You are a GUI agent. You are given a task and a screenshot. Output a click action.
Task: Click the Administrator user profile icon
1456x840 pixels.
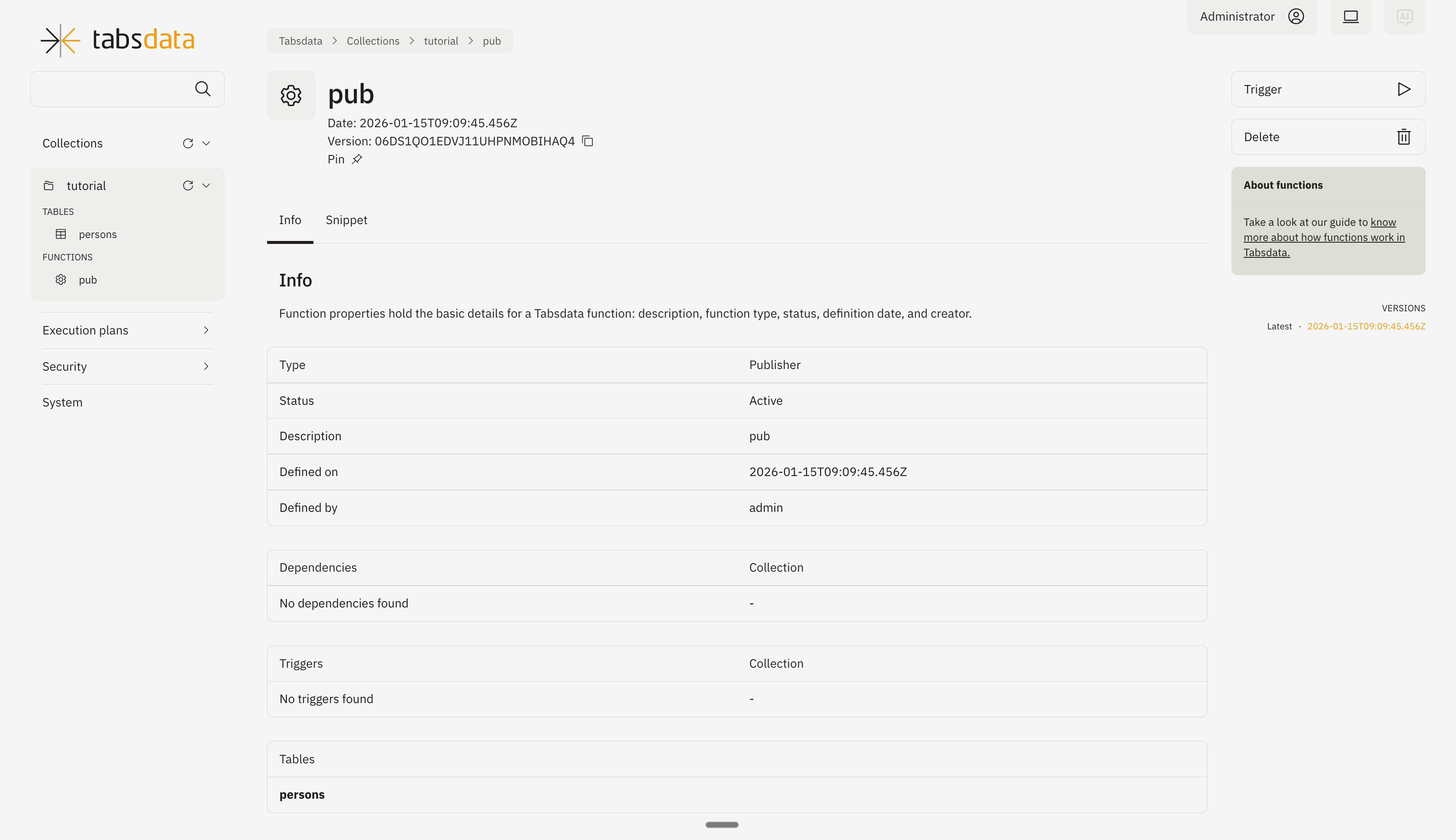[1295, 16]
